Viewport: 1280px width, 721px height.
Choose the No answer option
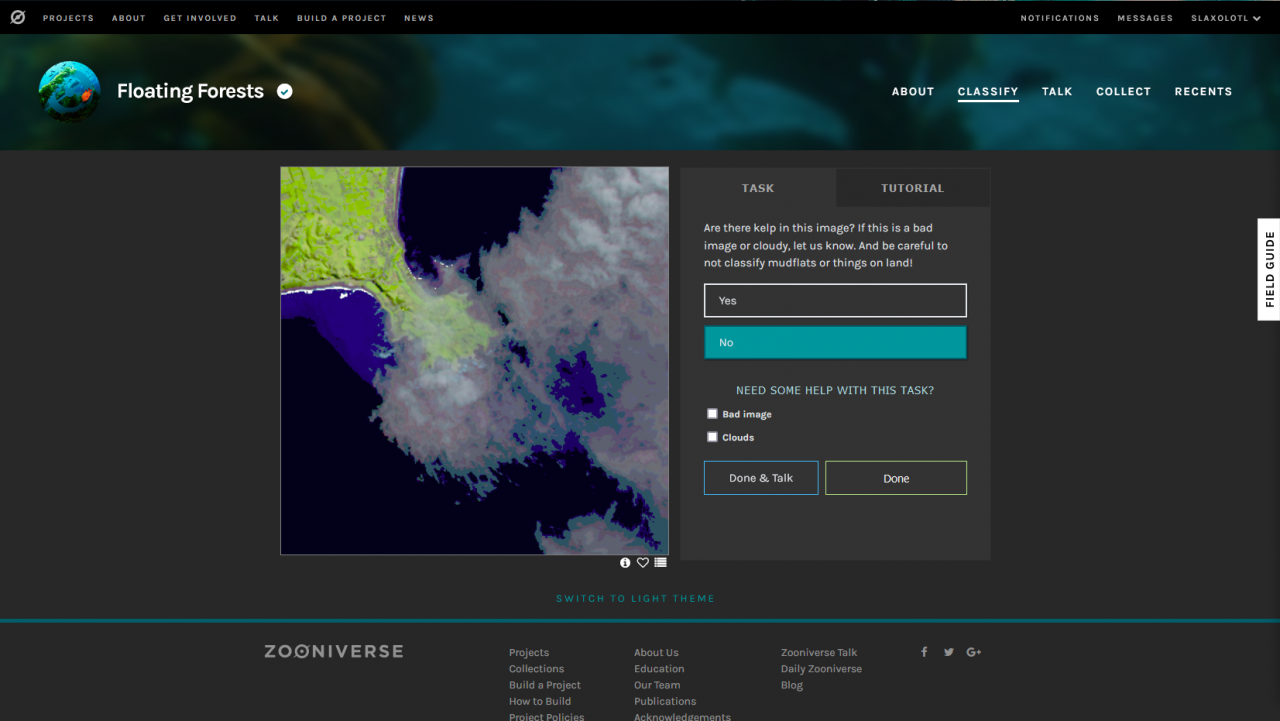coord(835,342)
